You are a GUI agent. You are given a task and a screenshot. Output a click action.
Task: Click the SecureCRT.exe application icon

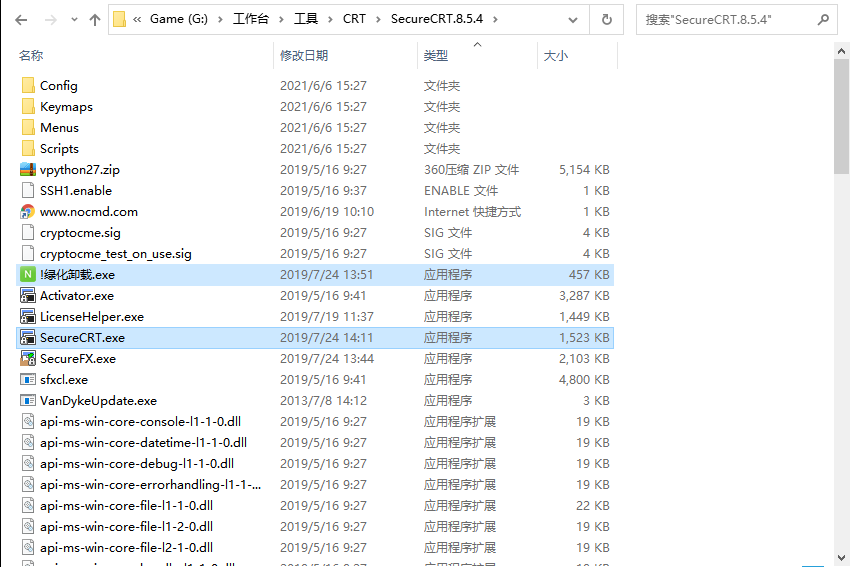(x=28, y=338)
